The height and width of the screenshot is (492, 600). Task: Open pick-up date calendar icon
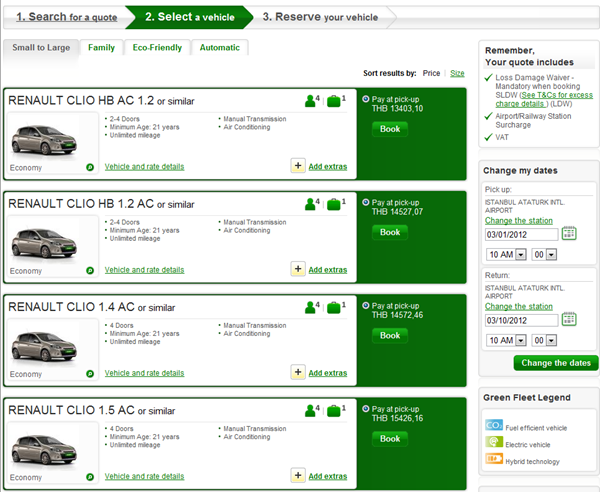(569, 233)
